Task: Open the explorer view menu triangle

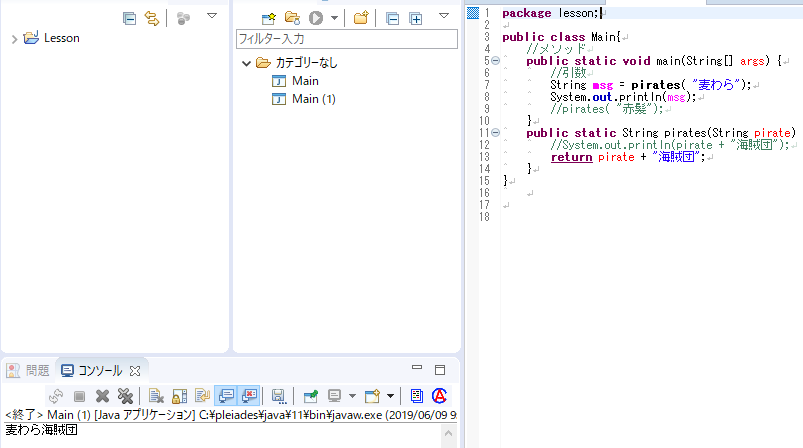Action: pyautogui.click(x=212, y=16)
